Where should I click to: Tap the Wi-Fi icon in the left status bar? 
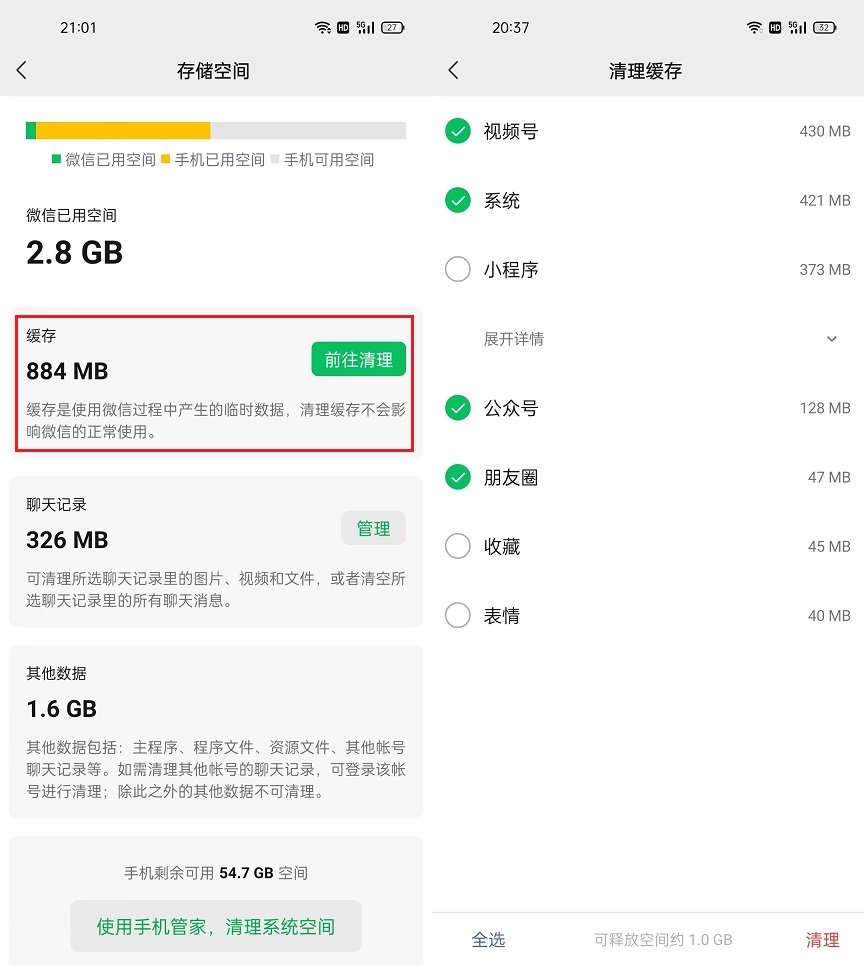[323, 28]
